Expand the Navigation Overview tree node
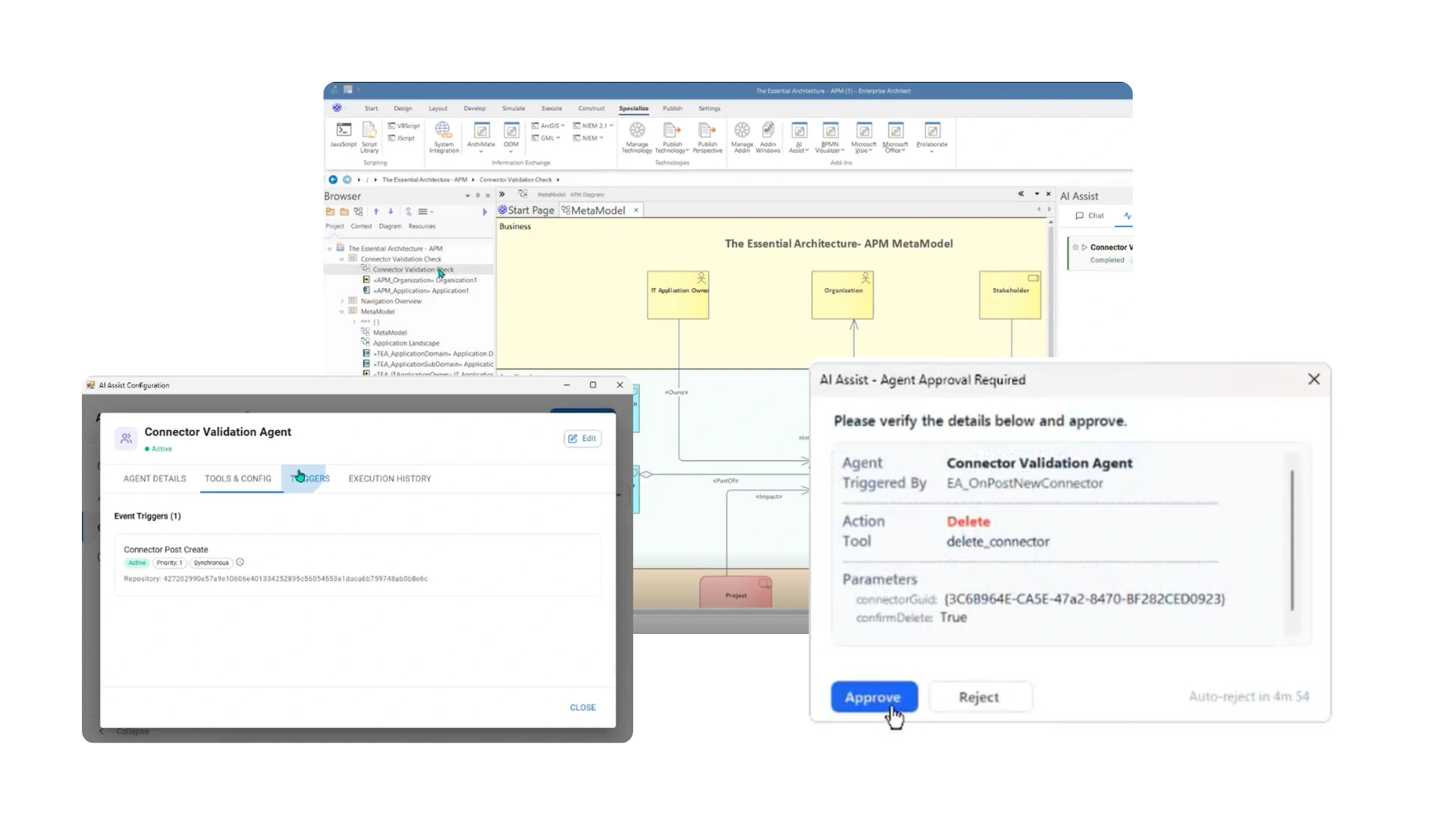 [x=342, y=301]
